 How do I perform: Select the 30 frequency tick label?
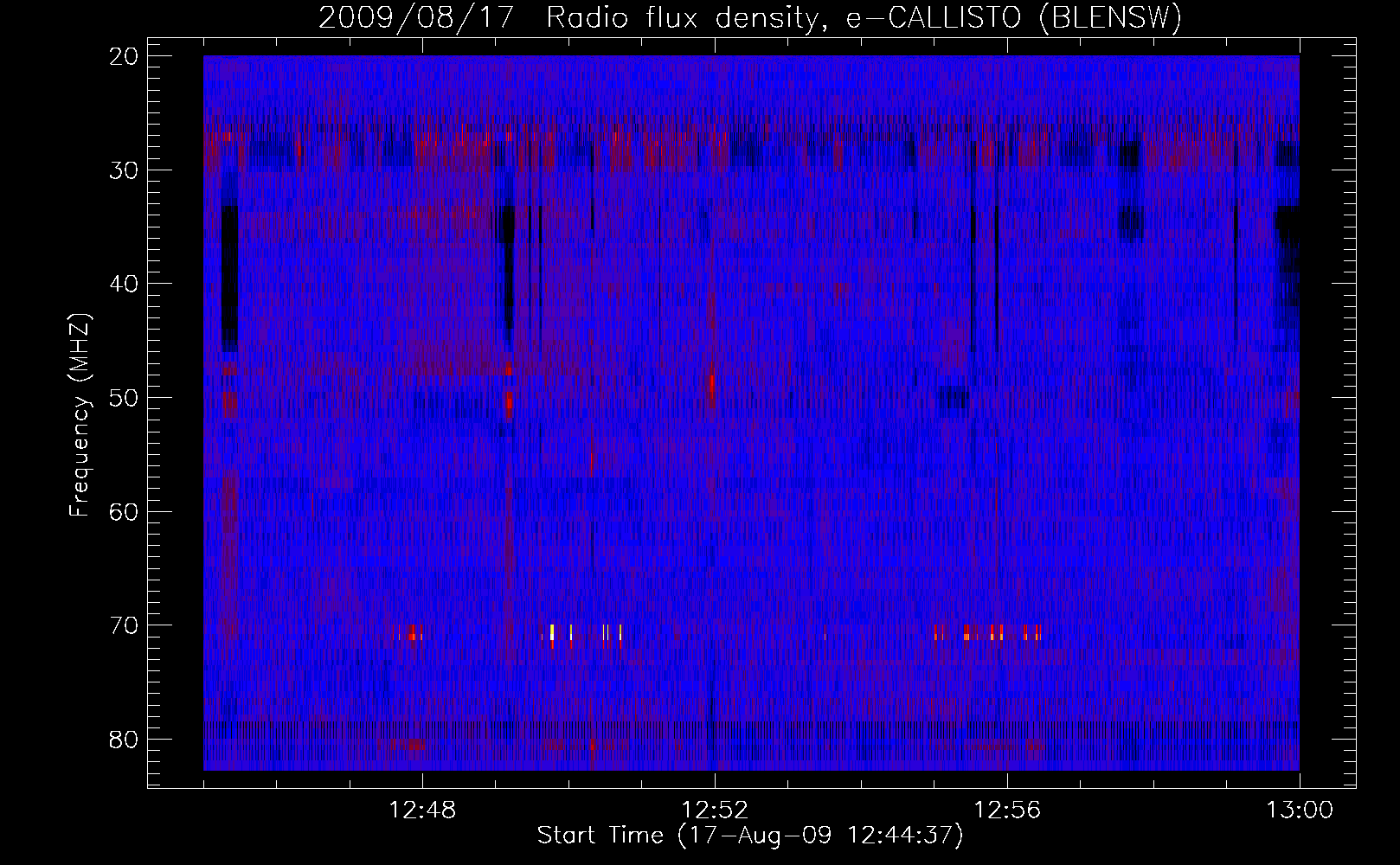point(125,170)
